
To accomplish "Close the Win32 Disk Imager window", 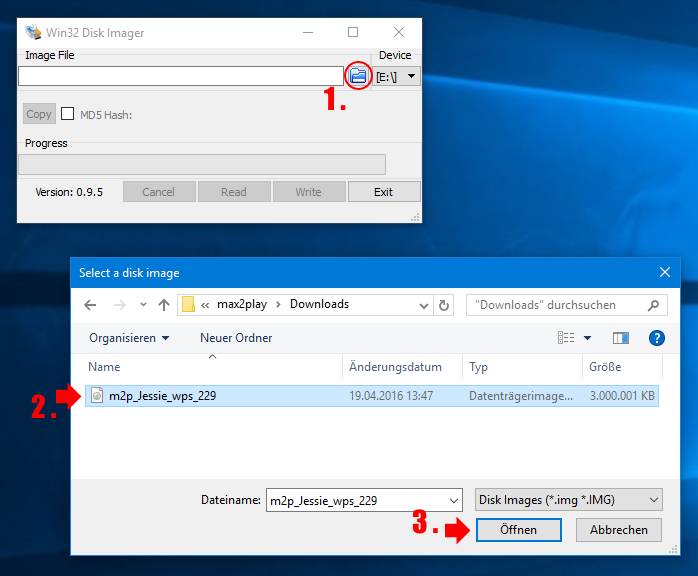I will [399, 32].
